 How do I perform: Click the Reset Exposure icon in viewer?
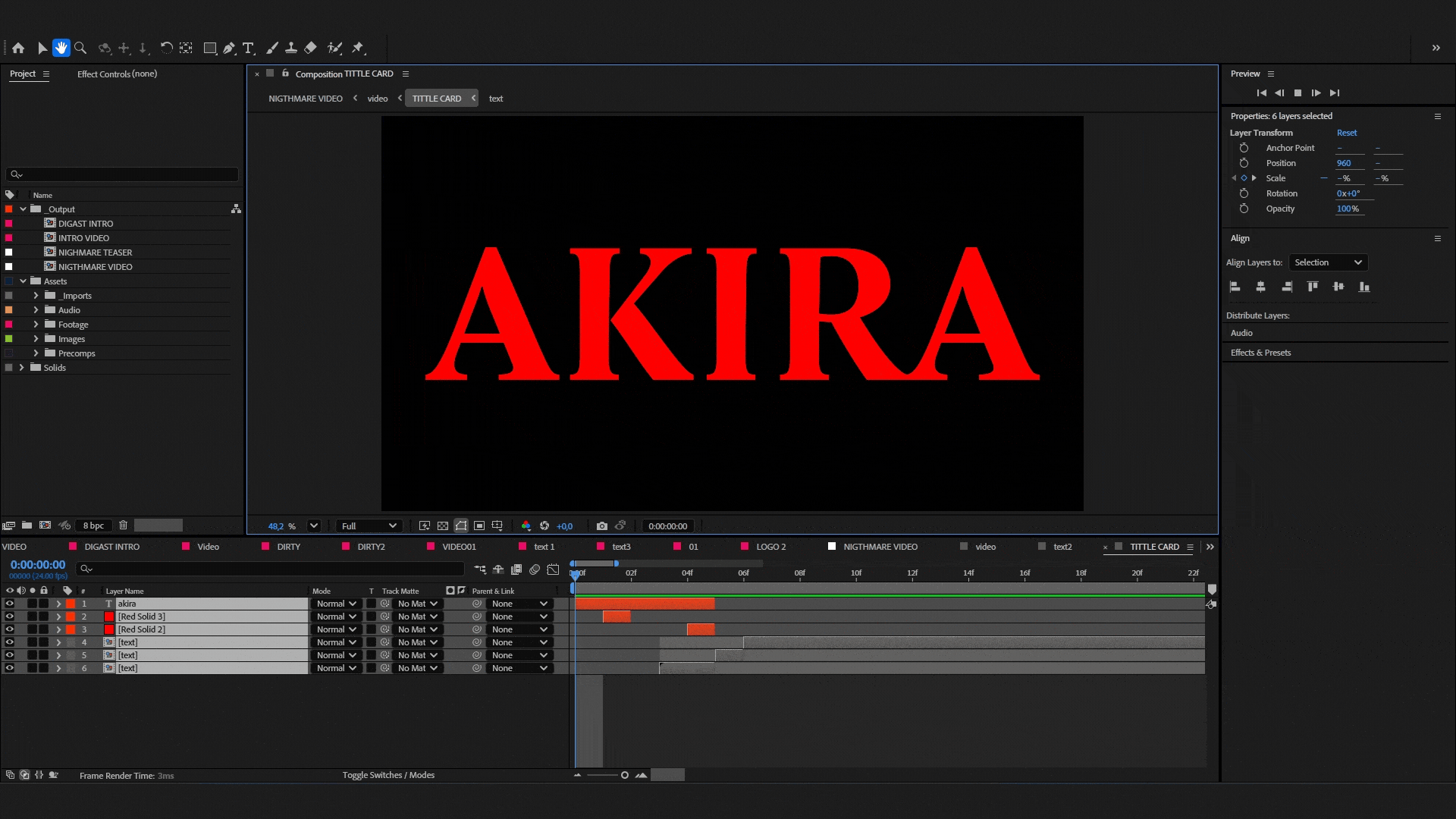[544, 526]
